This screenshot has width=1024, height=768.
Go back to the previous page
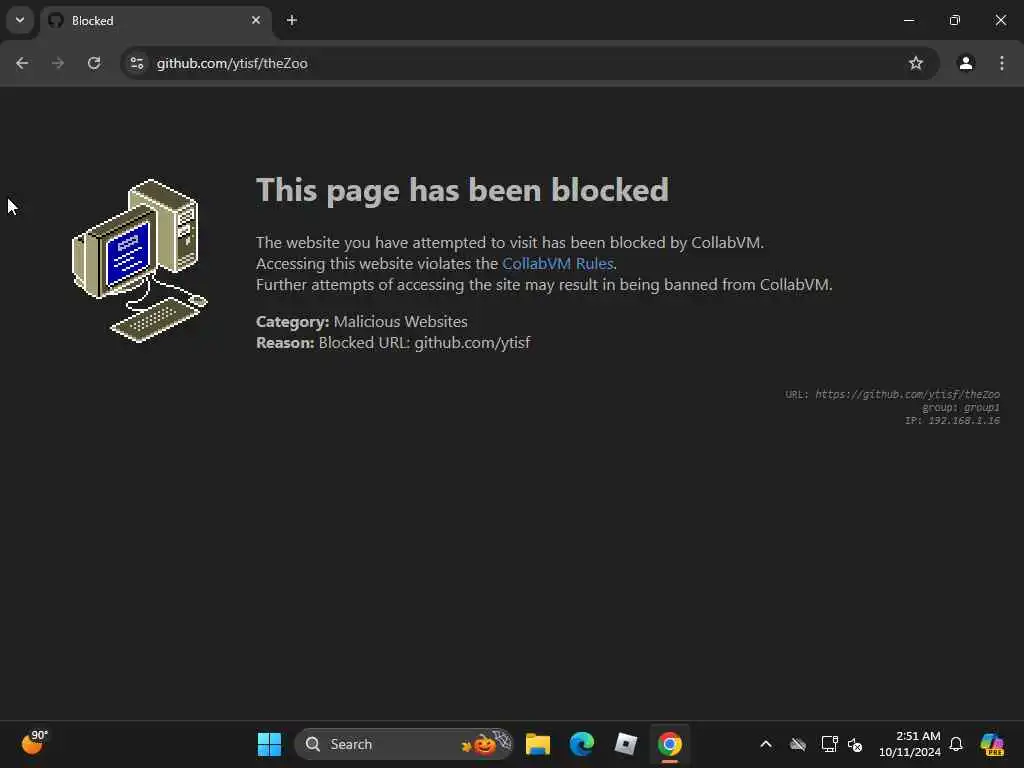(x=22, y=63)
